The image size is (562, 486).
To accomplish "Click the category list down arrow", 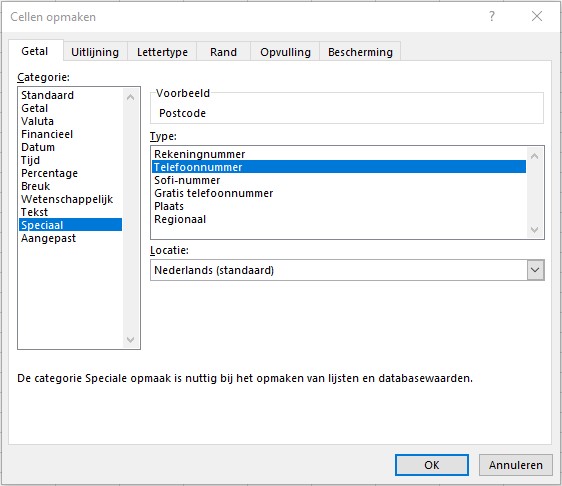I will pyautogui.click(x=130, y=339).
